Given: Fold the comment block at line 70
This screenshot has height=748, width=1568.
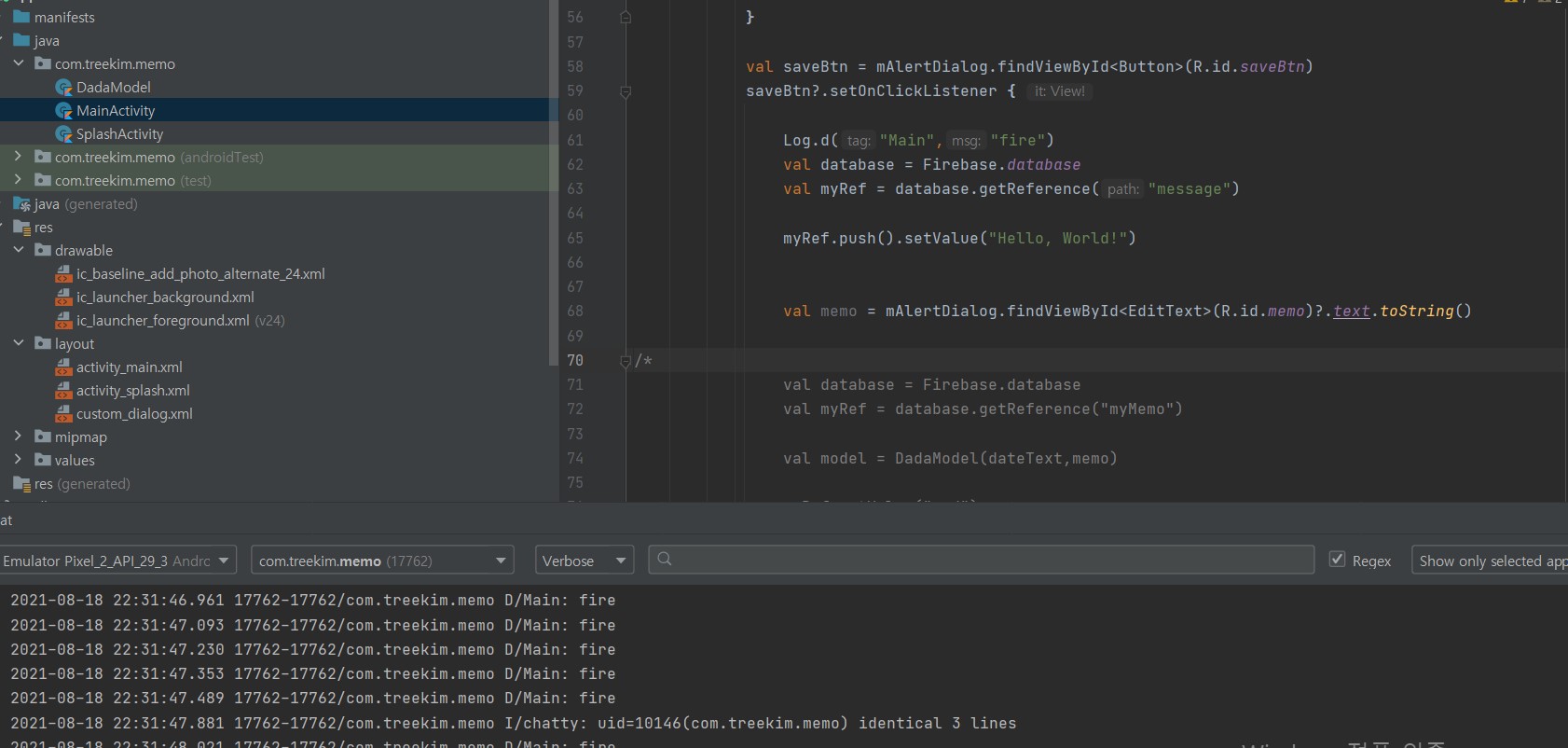Looking at the screenshot, I should (x=626, y=361).
